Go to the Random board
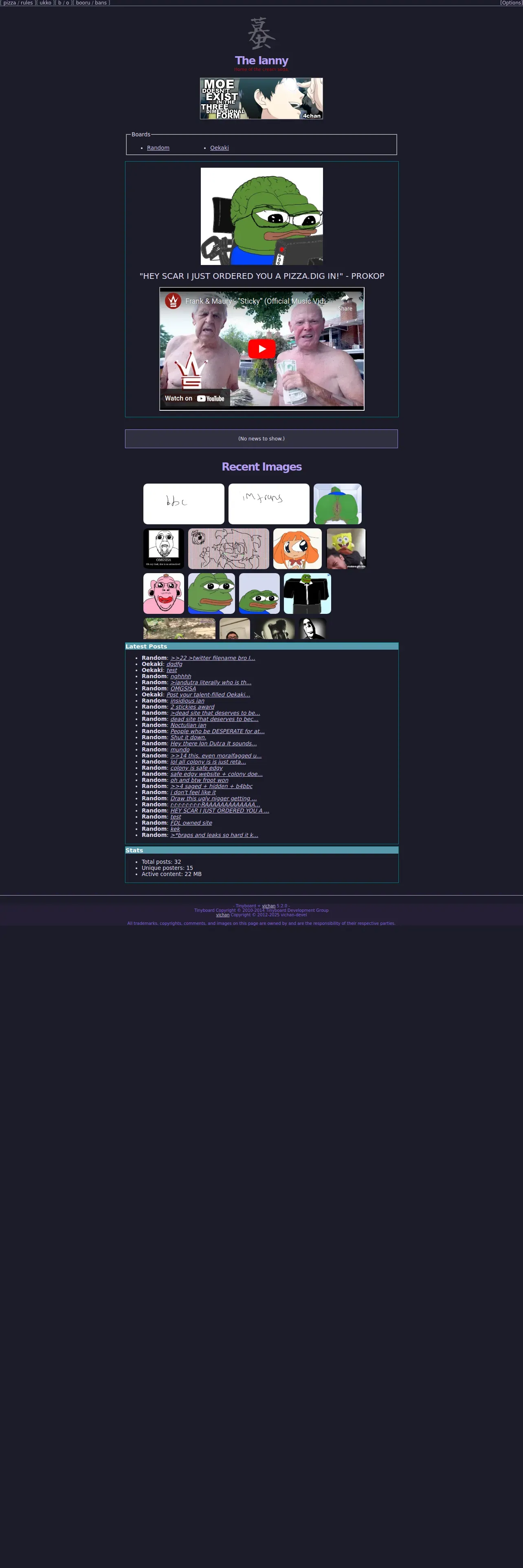 [158, 148]
